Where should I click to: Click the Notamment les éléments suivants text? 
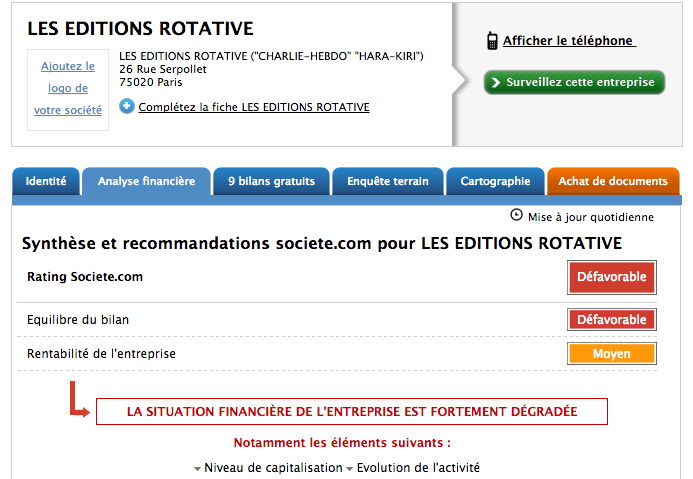pyautogui.click(x=342, y=443)
